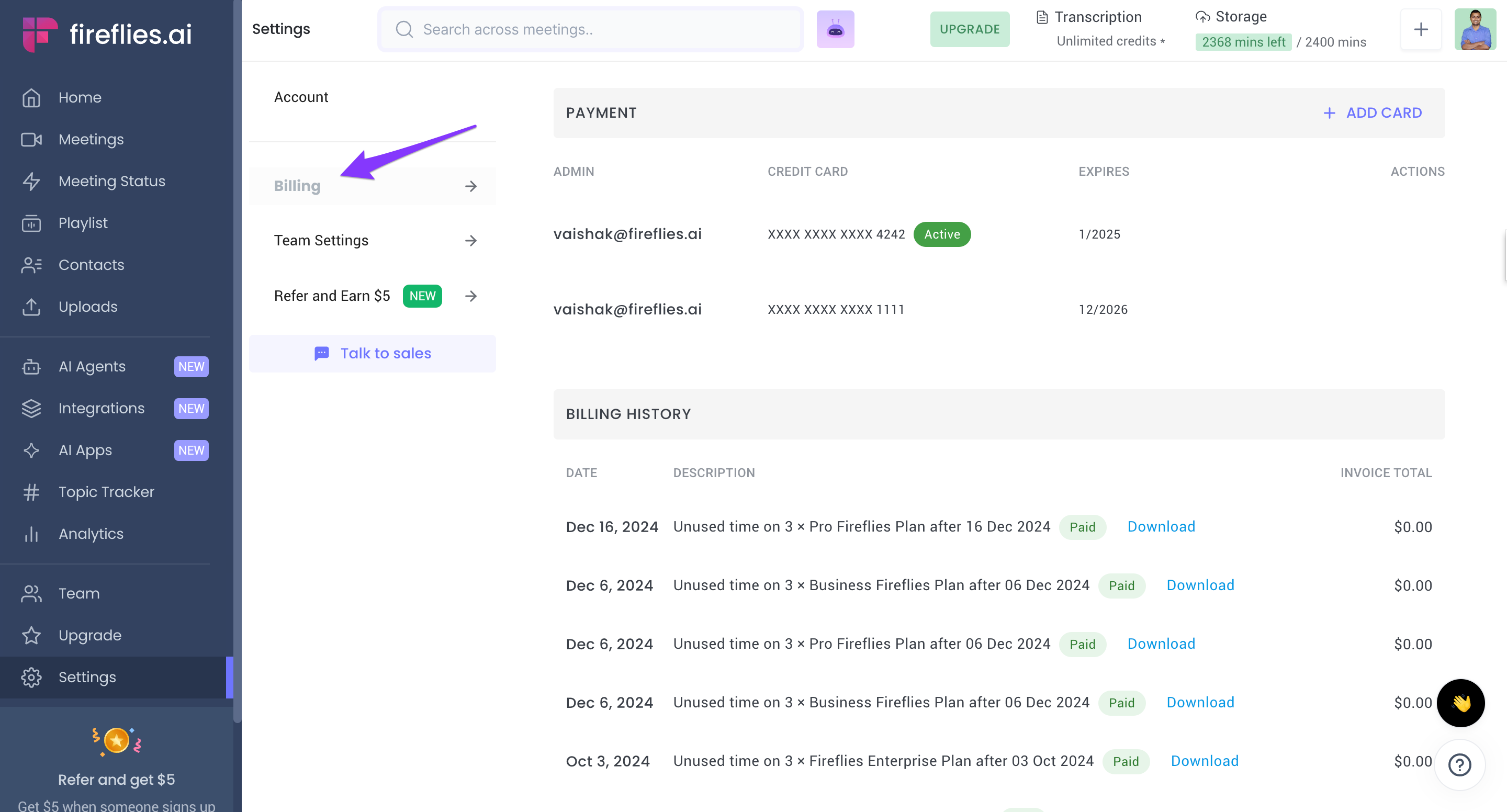Go to Playlist in sidebar

pos(83,223)
